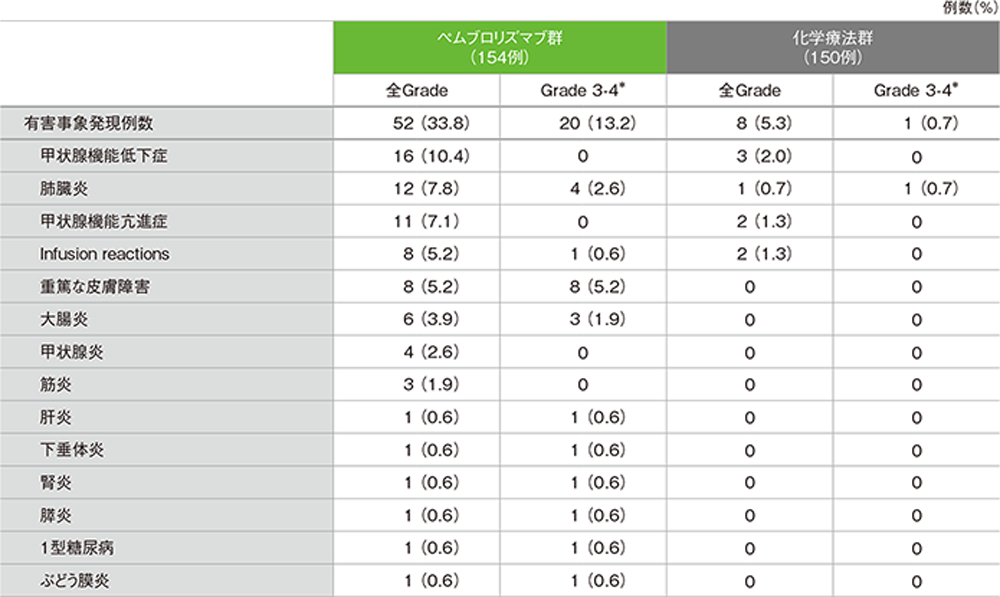
Task: Select the 甲状腺機能低下症 row label
Action: pyautogui.click(x=104, y=156)
